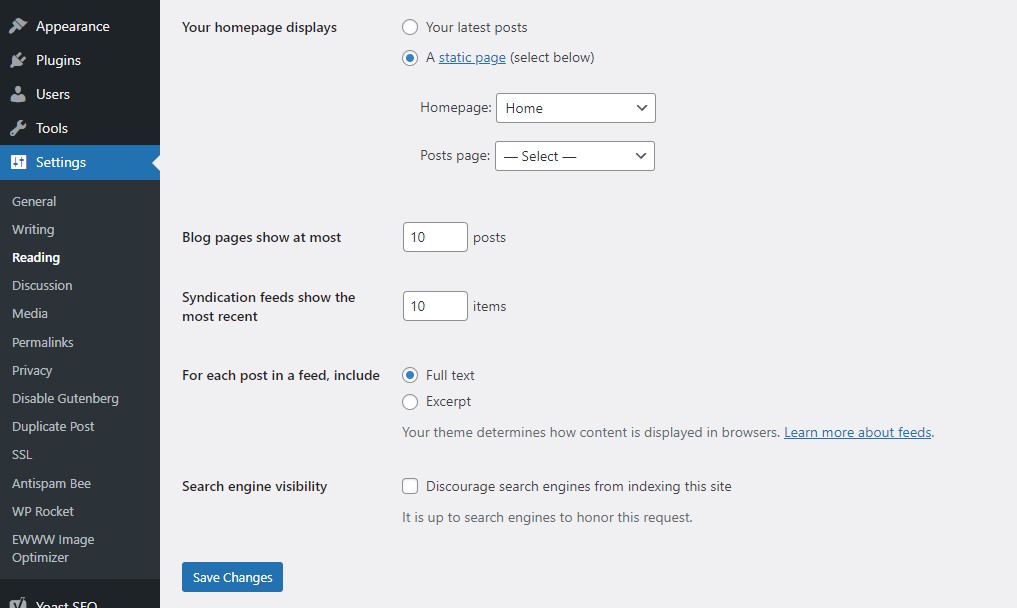The image size is (1017, 608).
Task: Open the Homepage dropdown
Action: pyautogui.click(x=576, y=108)
